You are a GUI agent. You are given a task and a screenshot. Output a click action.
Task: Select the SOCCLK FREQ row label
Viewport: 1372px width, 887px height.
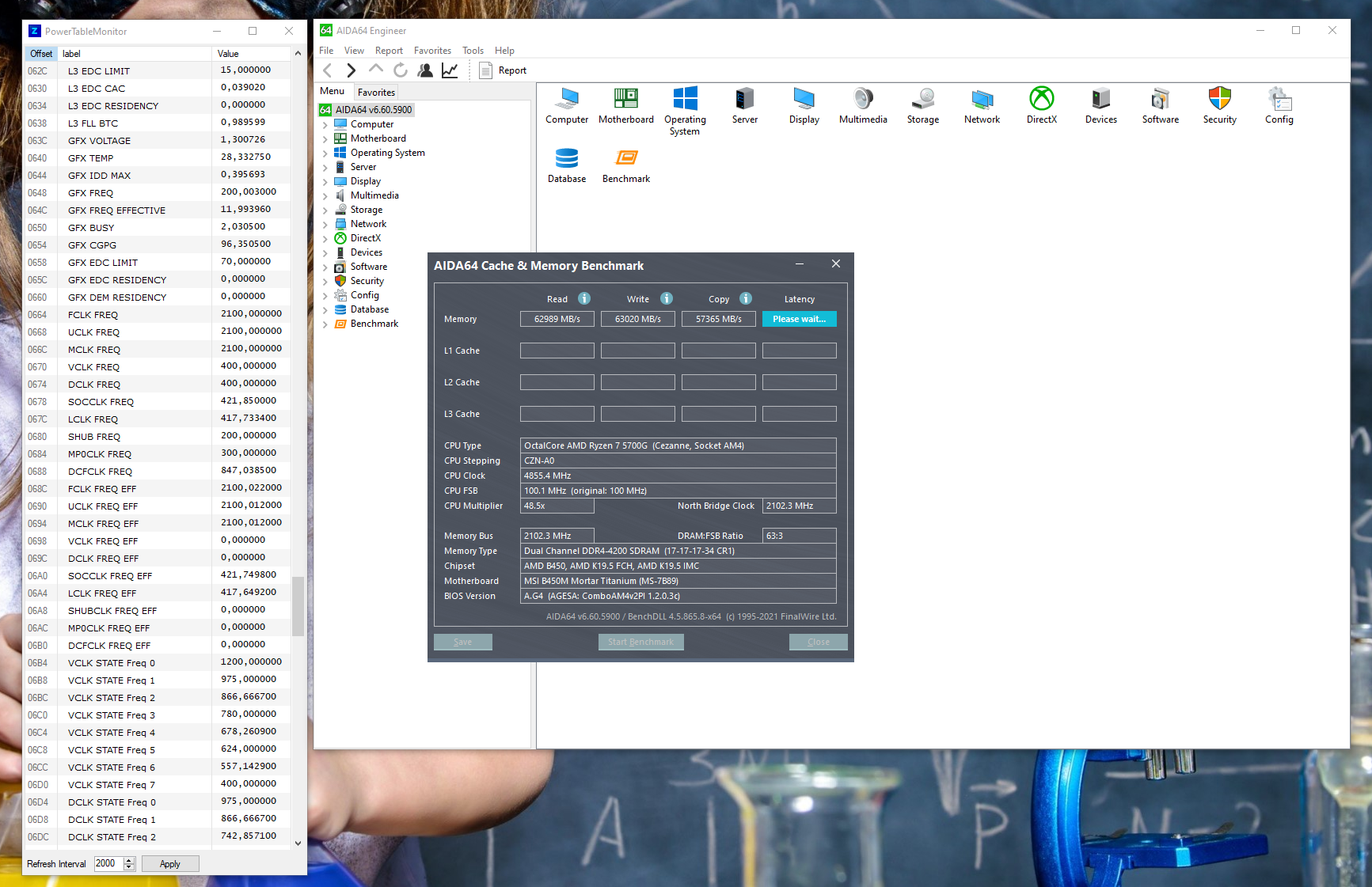(101, 402)
